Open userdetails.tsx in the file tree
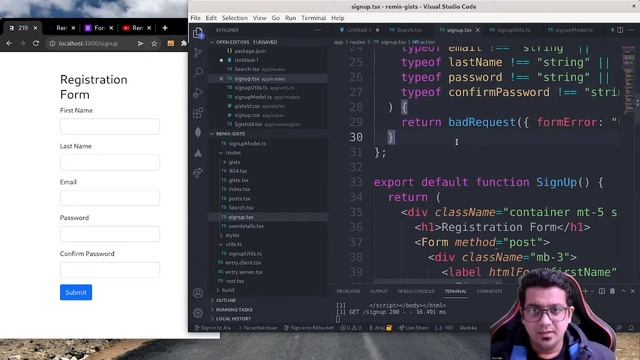 click(x=246, y=226)
